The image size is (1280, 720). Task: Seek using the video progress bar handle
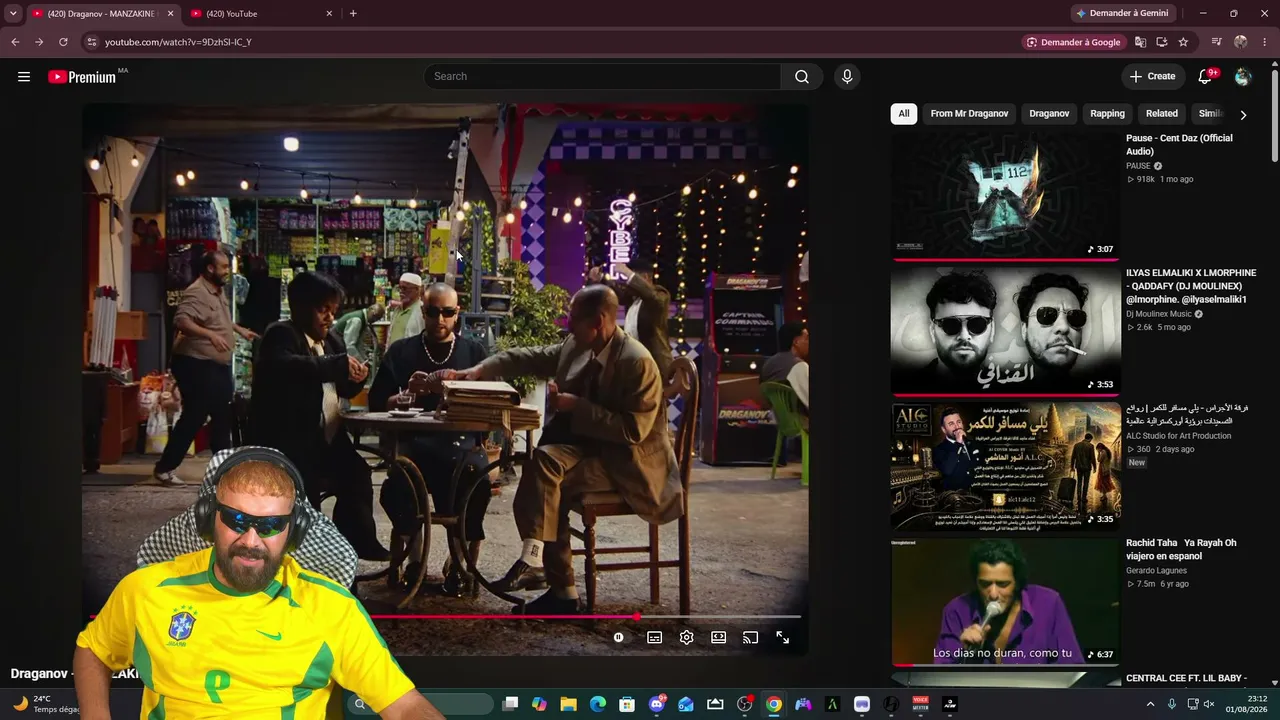[638, 617]
